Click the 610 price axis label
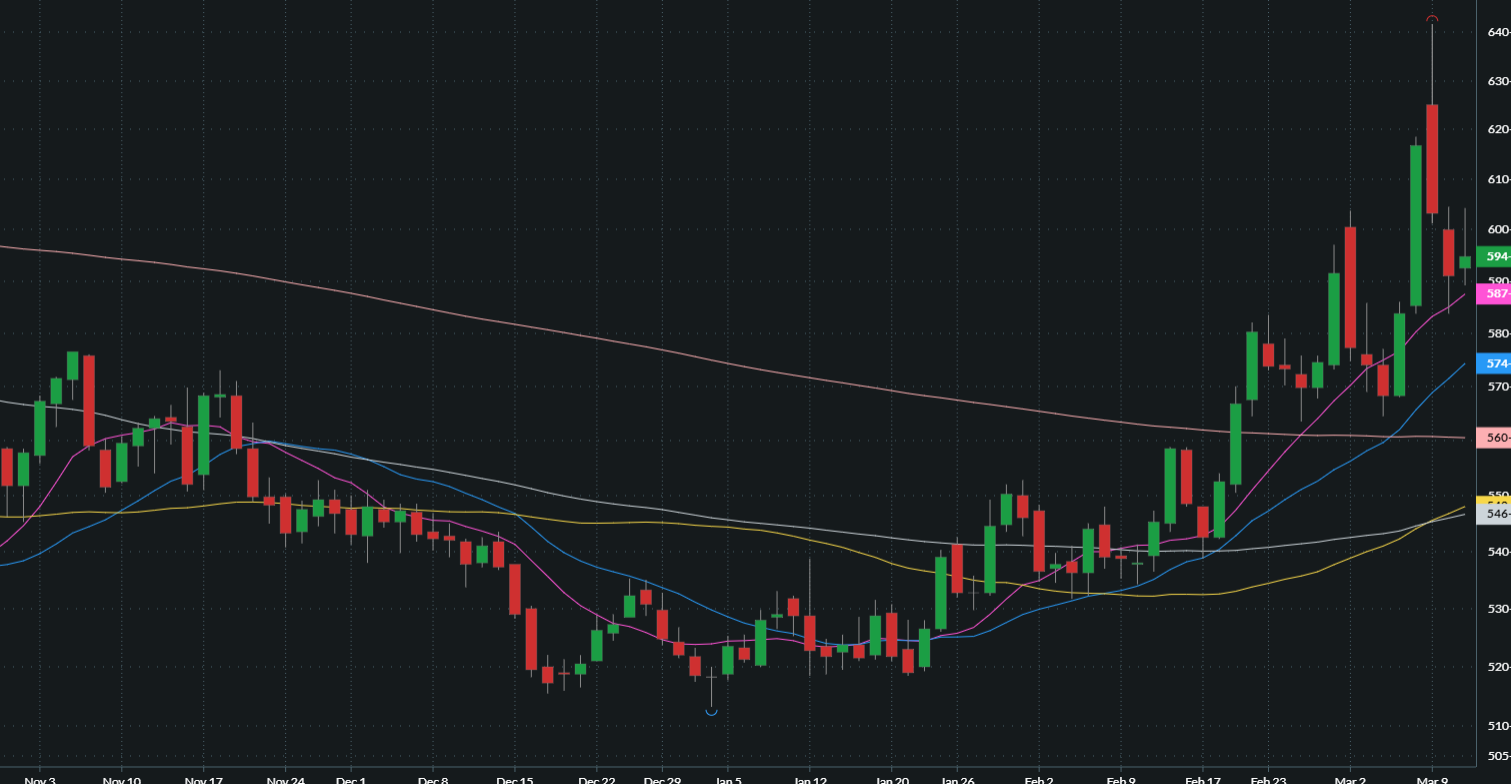 tap(1497, 180)
